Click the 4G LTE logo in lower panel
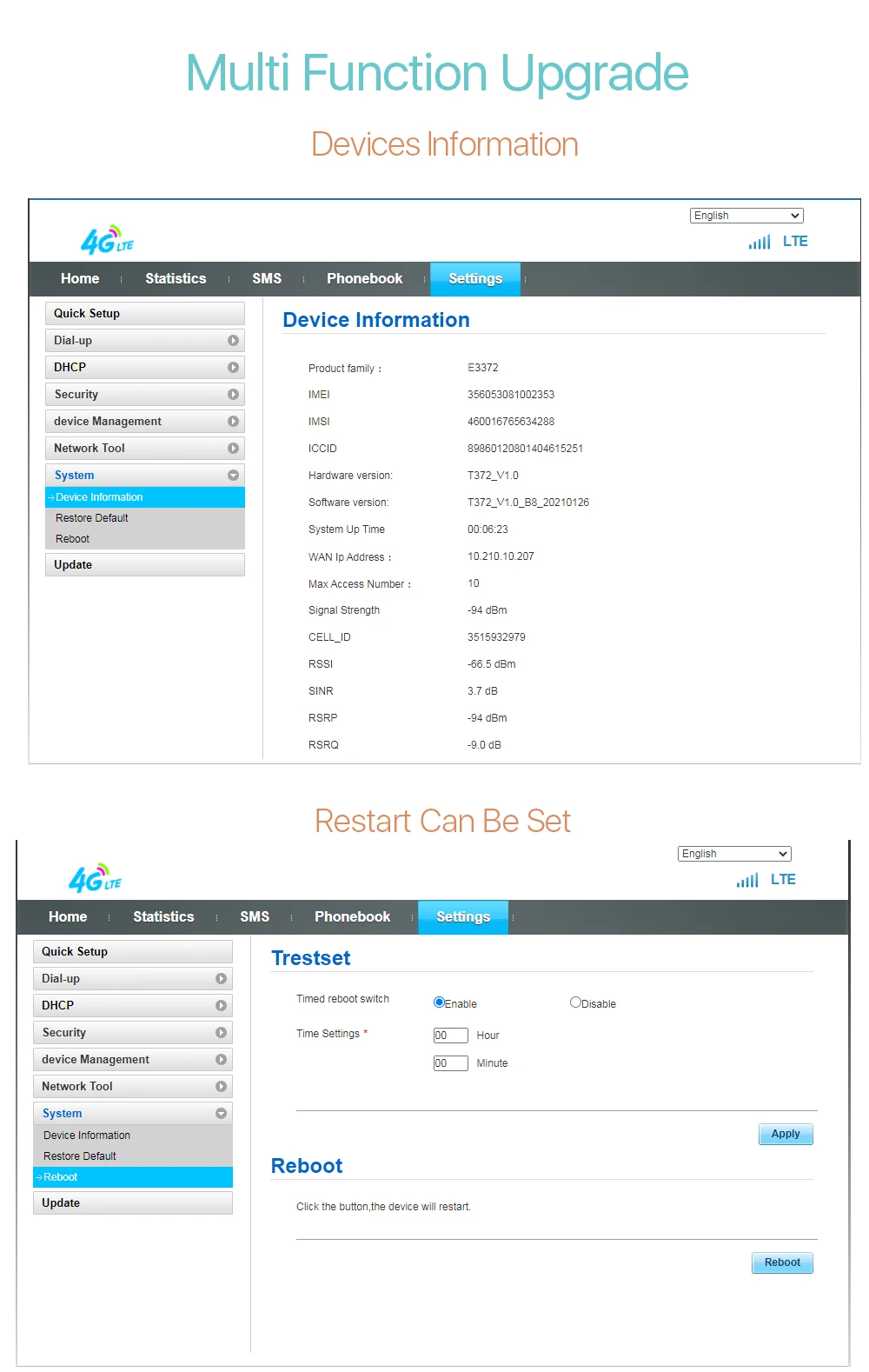Image resolution: width=869 pixels, height=1372 pixels. point(95,878)
